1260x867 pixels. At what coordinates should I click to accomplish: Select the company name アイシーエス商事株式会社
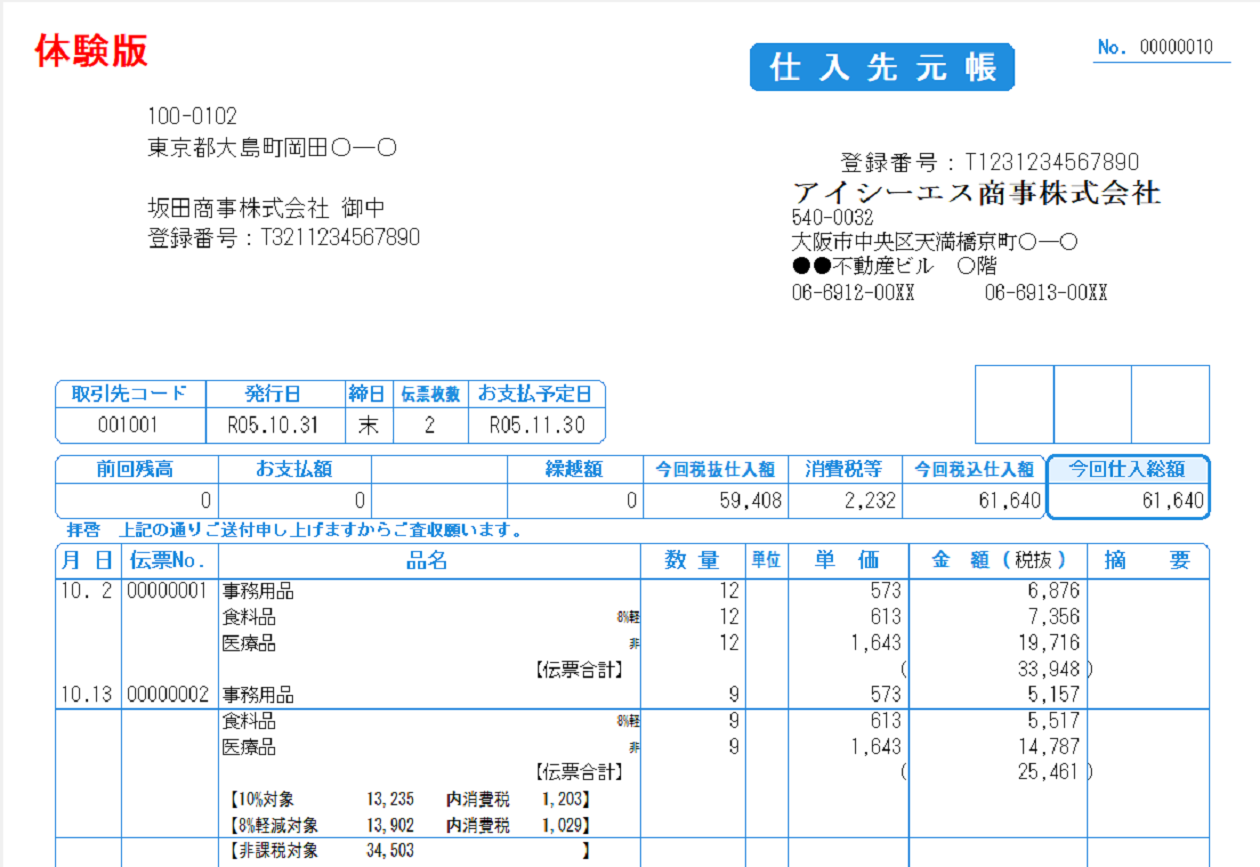pos(976,192)
